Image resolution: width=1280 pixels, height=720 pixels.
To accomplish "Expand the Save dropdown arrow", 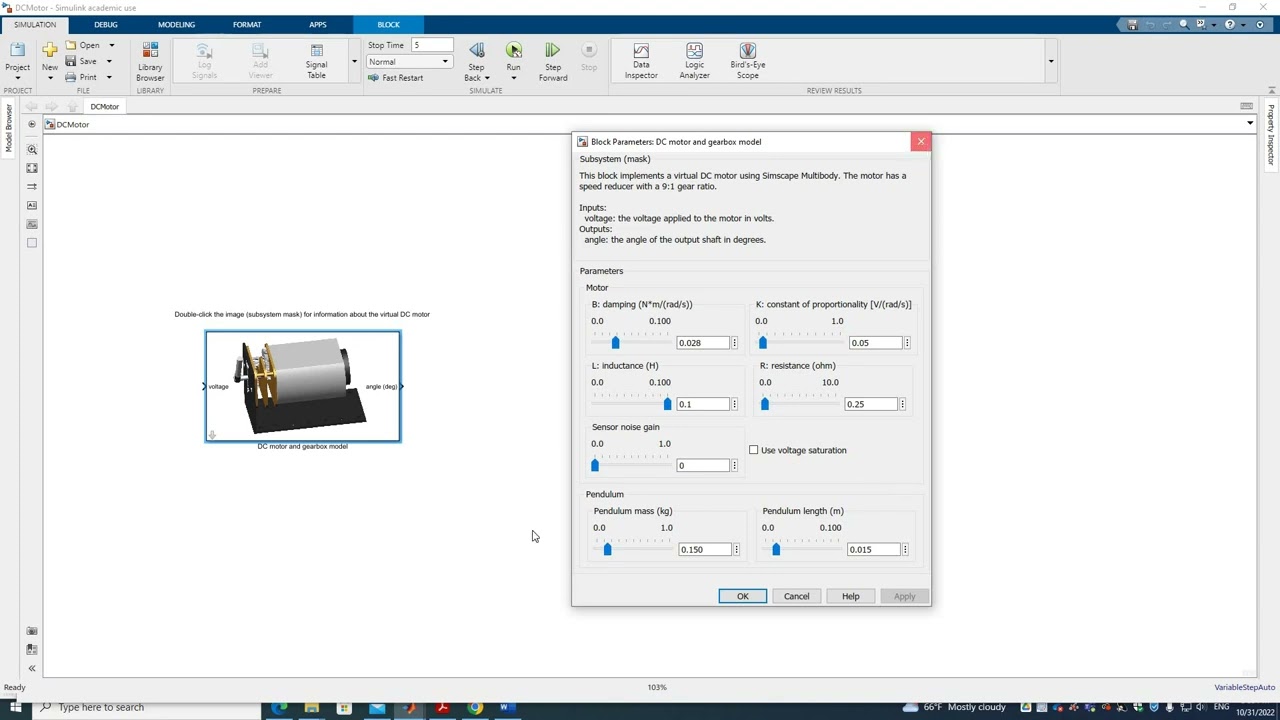I will (x=109, y=62).
